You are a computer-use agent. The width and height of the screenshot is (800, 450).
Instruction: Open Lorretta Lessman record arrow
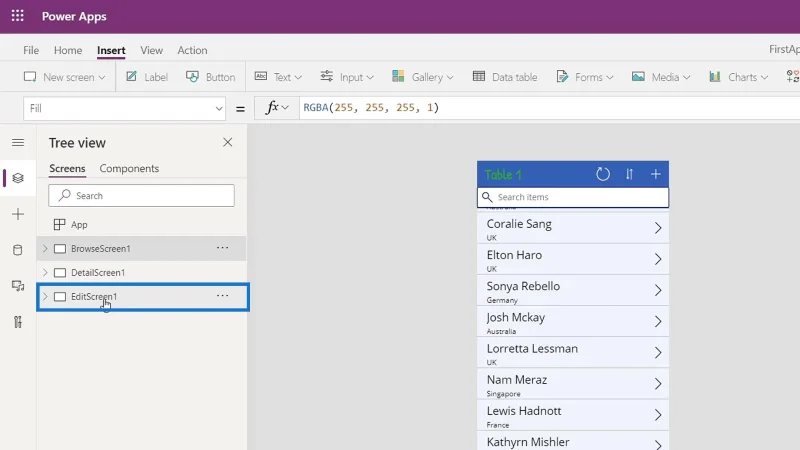coord(658,353)
